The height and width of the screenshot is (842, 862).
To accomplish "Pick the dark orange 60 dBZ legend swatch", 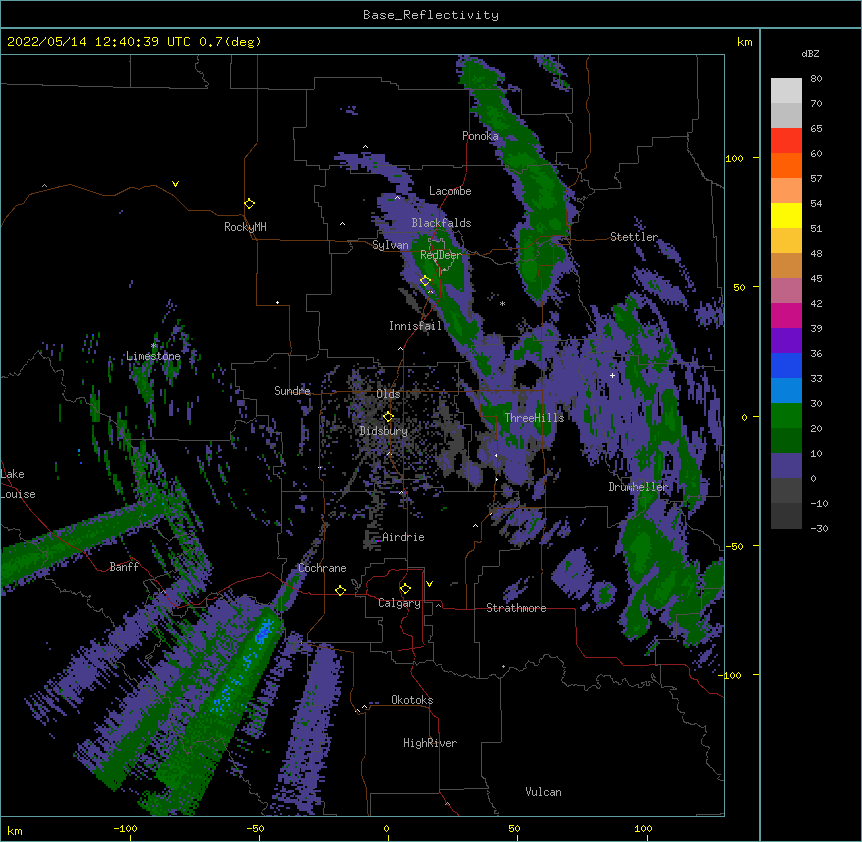I will click(786, 165).
